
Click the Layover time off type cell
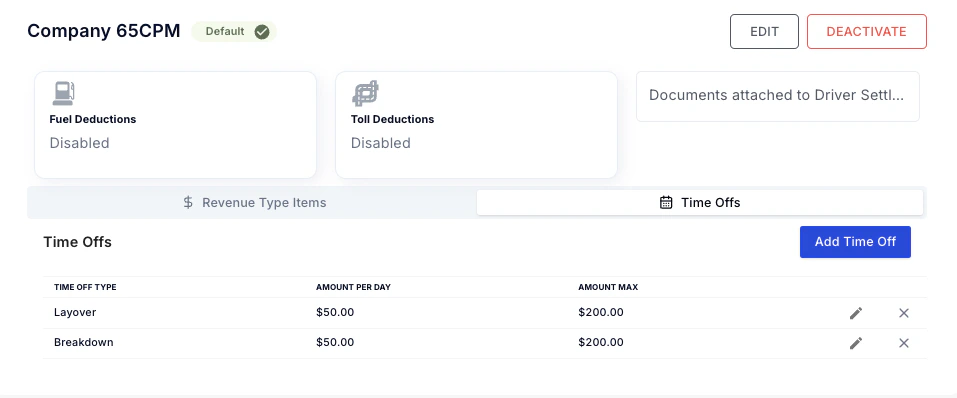(75, 313)
